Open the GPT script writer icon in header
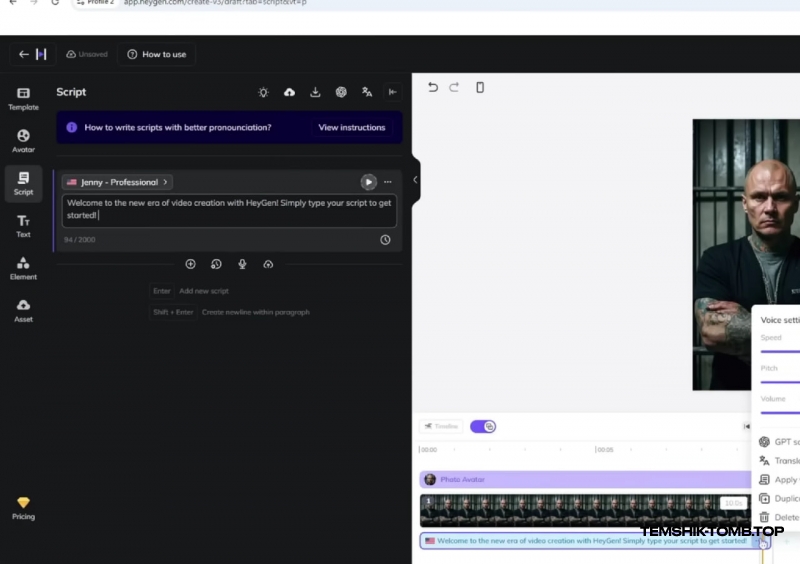800x564 pixels. 341,92
